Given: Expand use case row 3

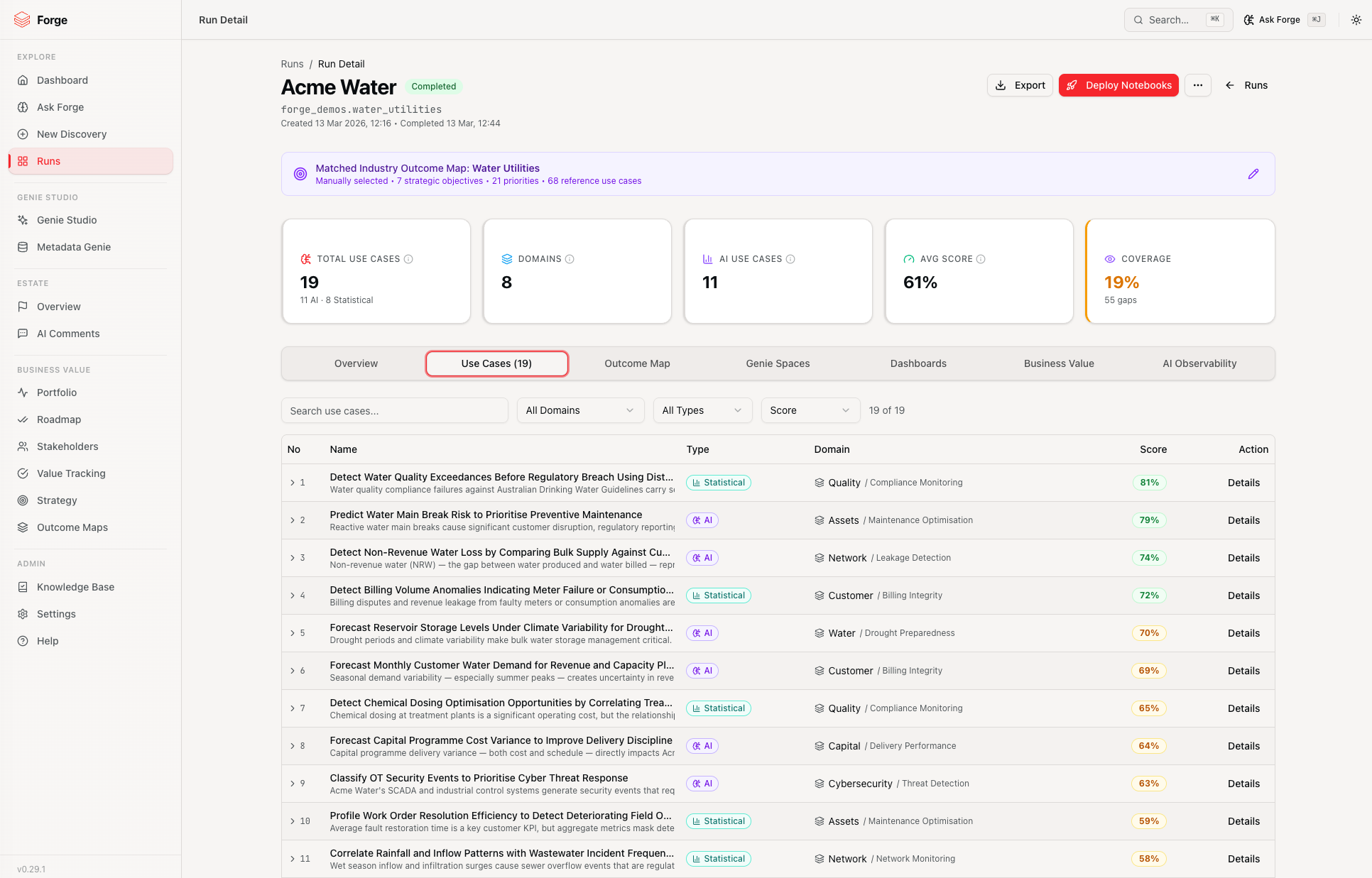Looking at the screenshot, I should click(x=292, y=558).
